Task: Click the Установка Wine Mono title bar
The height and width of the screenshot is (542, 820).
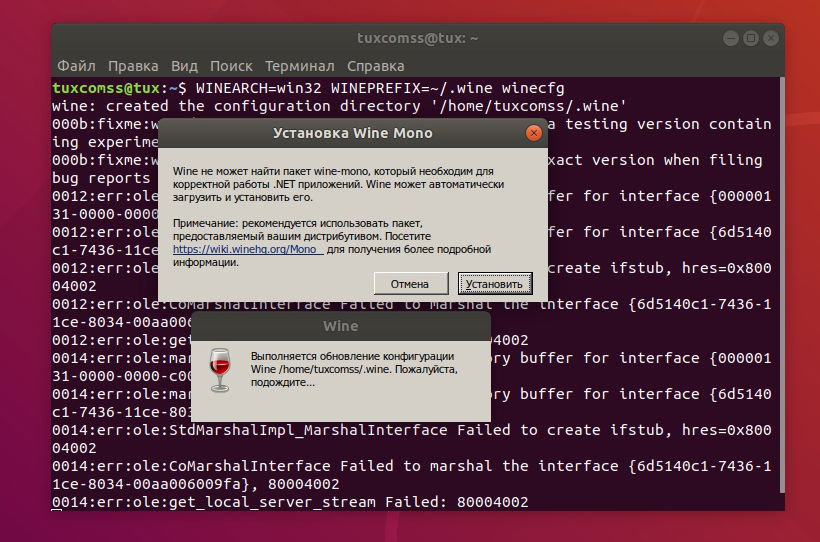Action: tap(352, 133)
